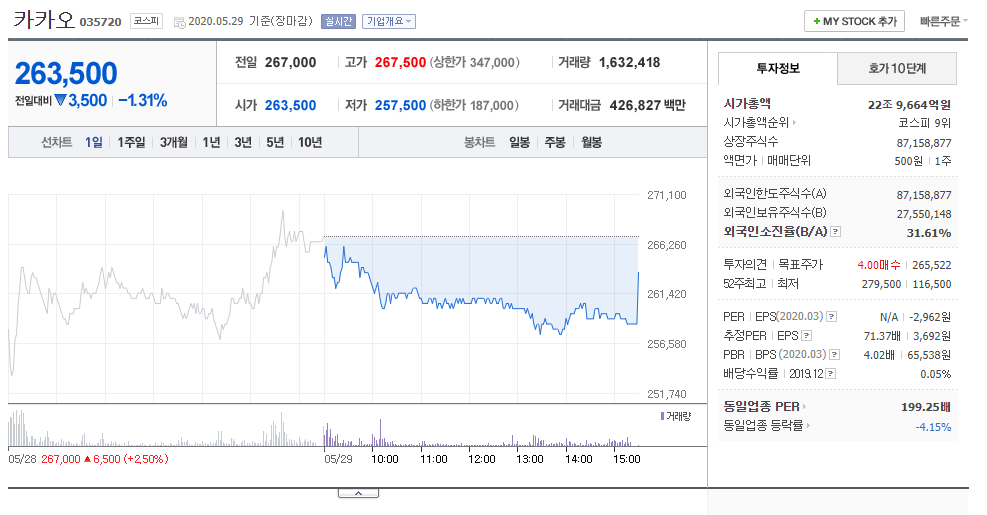
Task: Select the 1일 line chart period
Action: click(93, 142)
